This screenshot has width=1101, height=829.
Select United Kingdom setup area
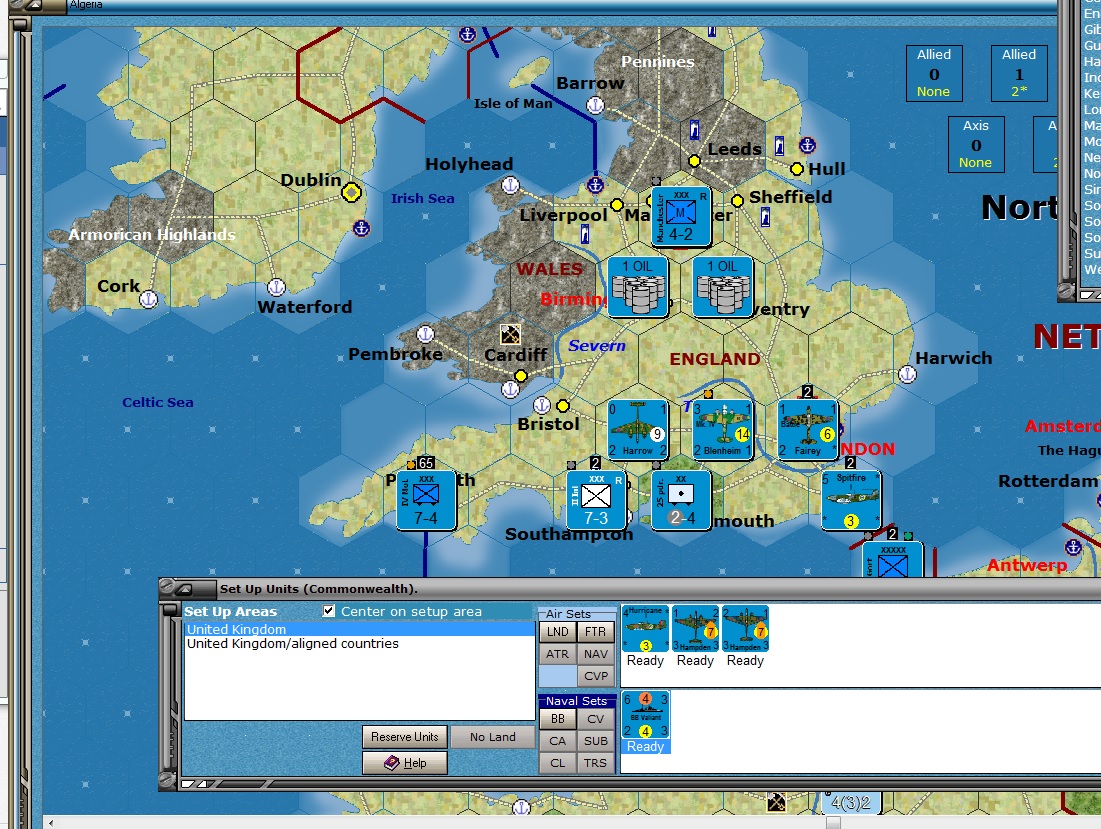coord(360,630)
